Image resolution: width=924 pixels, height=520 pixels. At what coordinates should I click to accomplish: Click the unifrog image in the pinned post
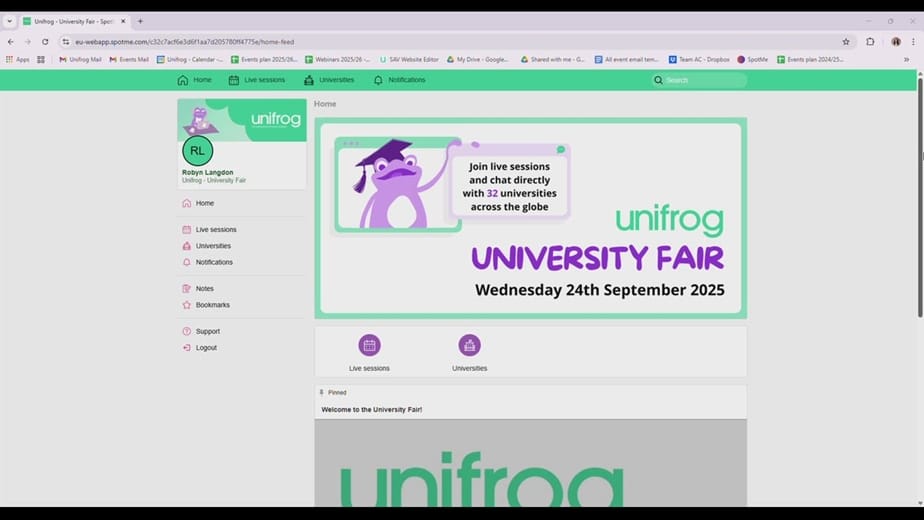530,463
